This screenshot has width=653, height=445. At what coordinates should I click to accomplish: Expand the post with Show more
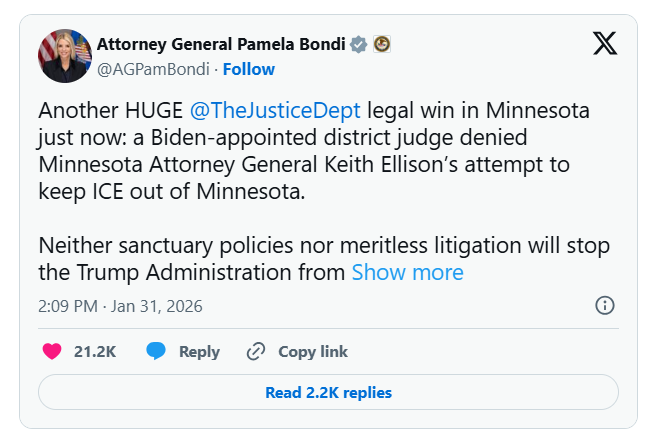407,272
